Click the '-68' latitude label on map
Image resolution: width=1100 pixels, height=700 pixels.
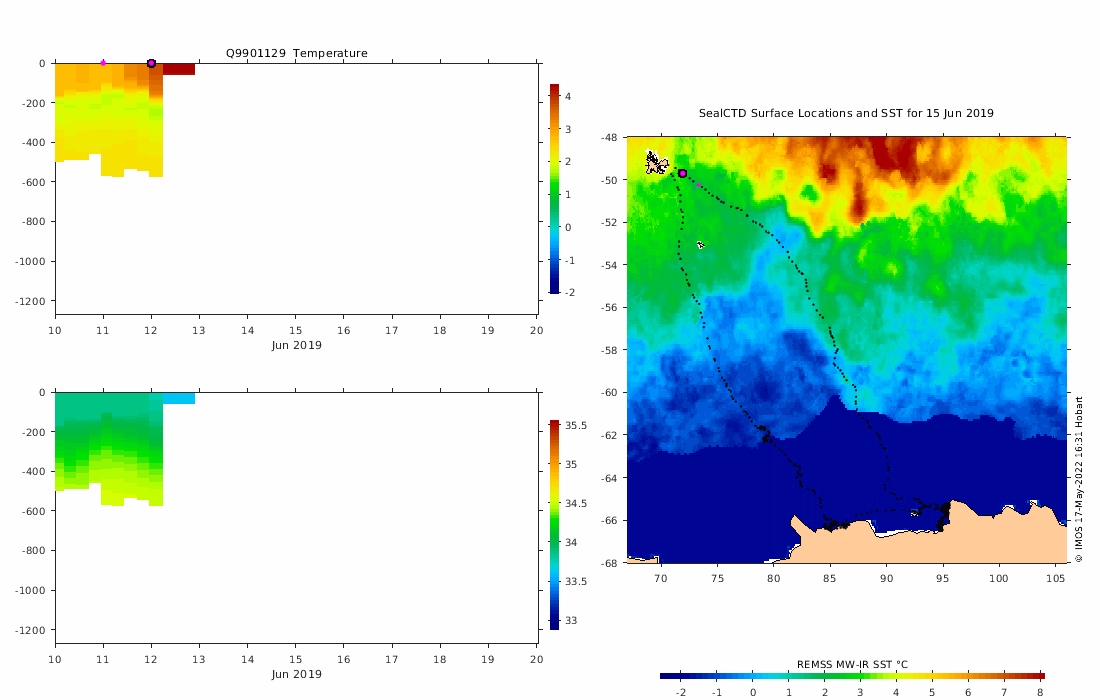pos(609,563)
